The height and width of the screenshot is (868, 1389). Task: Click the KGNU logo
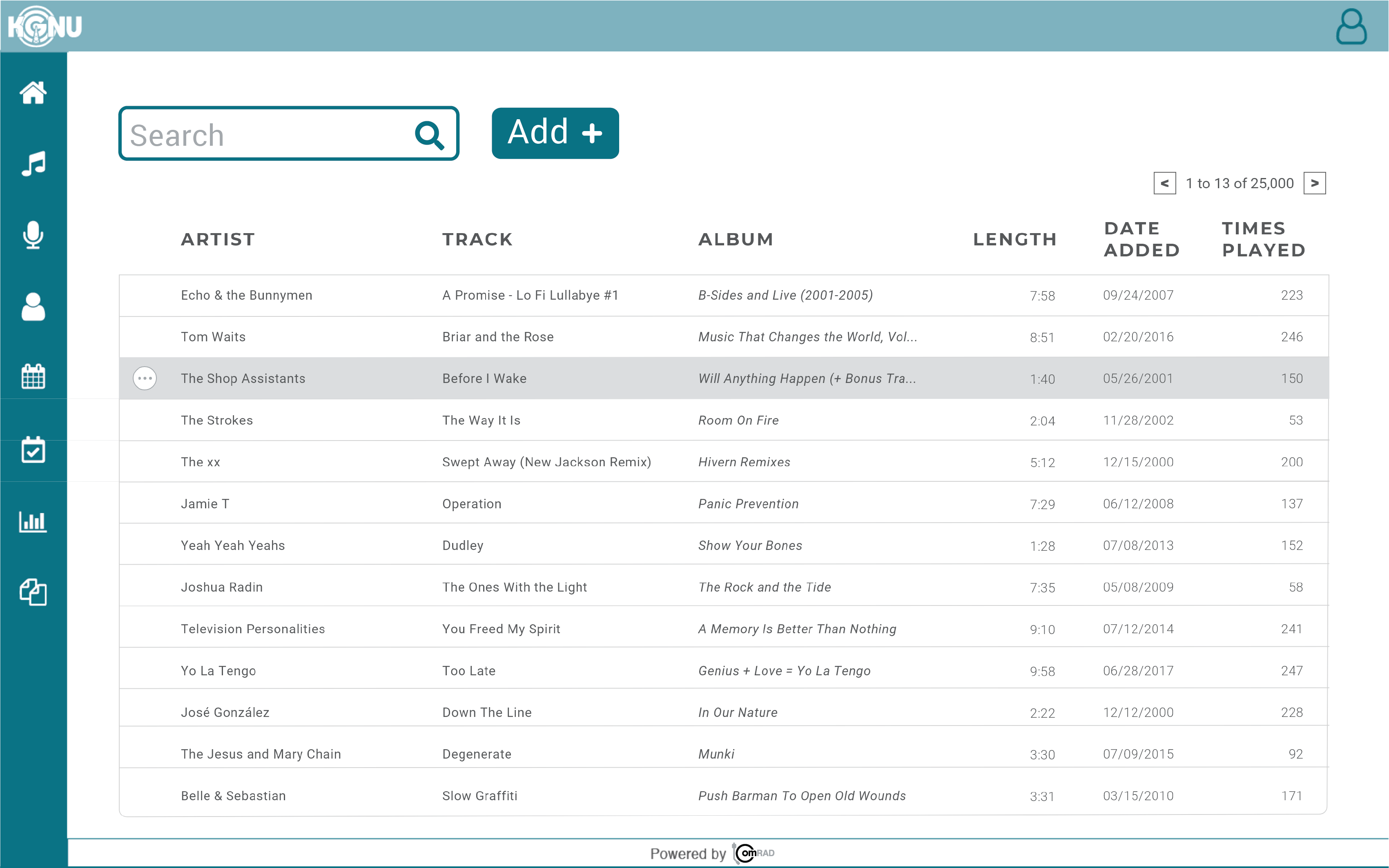(x=44, y=27)
